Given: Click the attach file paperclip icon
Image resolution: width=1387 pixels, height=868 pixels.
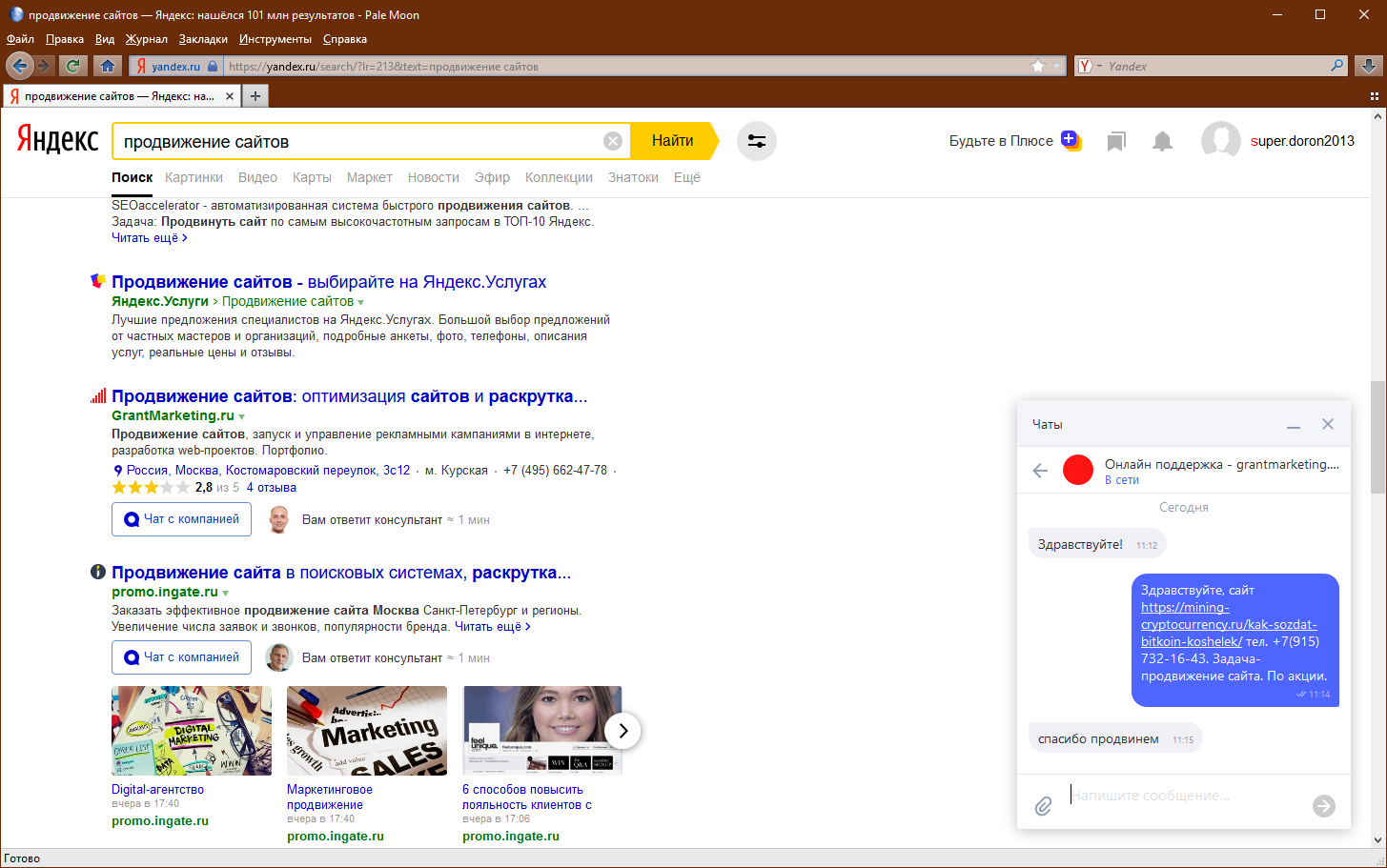Looking at the screenshot, I should tap(1044, 806).
